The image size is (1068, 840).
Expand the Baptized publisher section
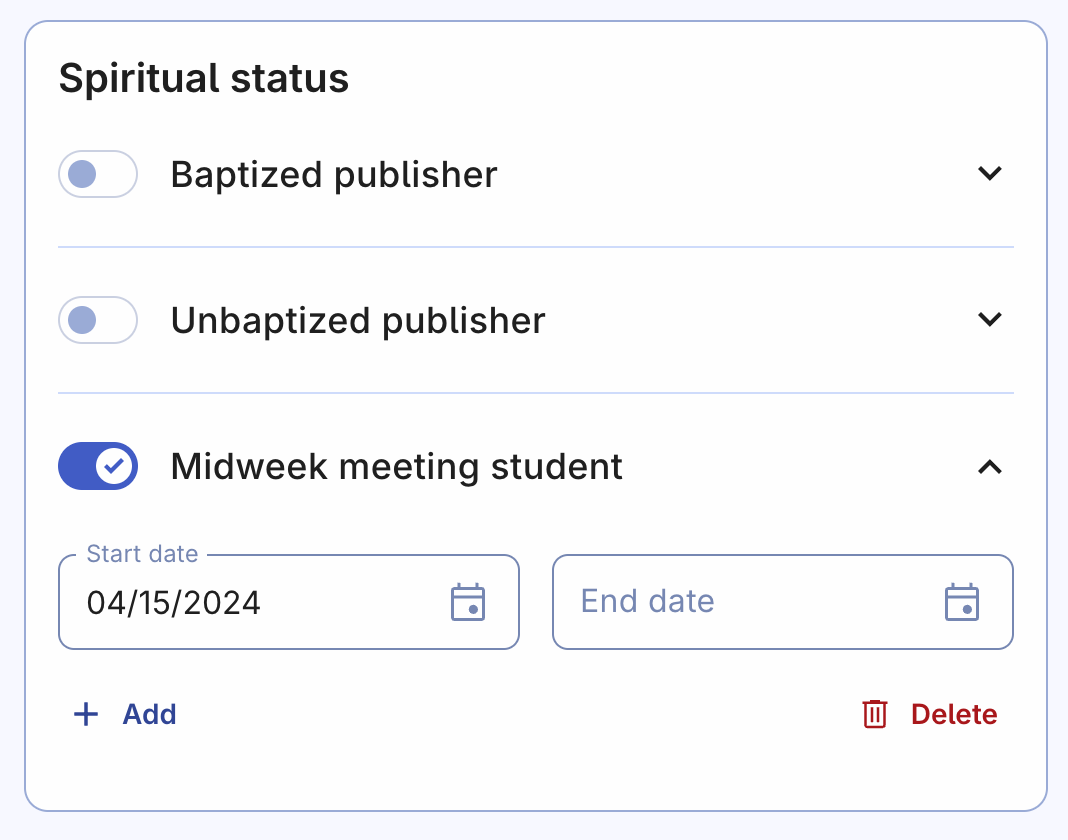click(990, 174)
